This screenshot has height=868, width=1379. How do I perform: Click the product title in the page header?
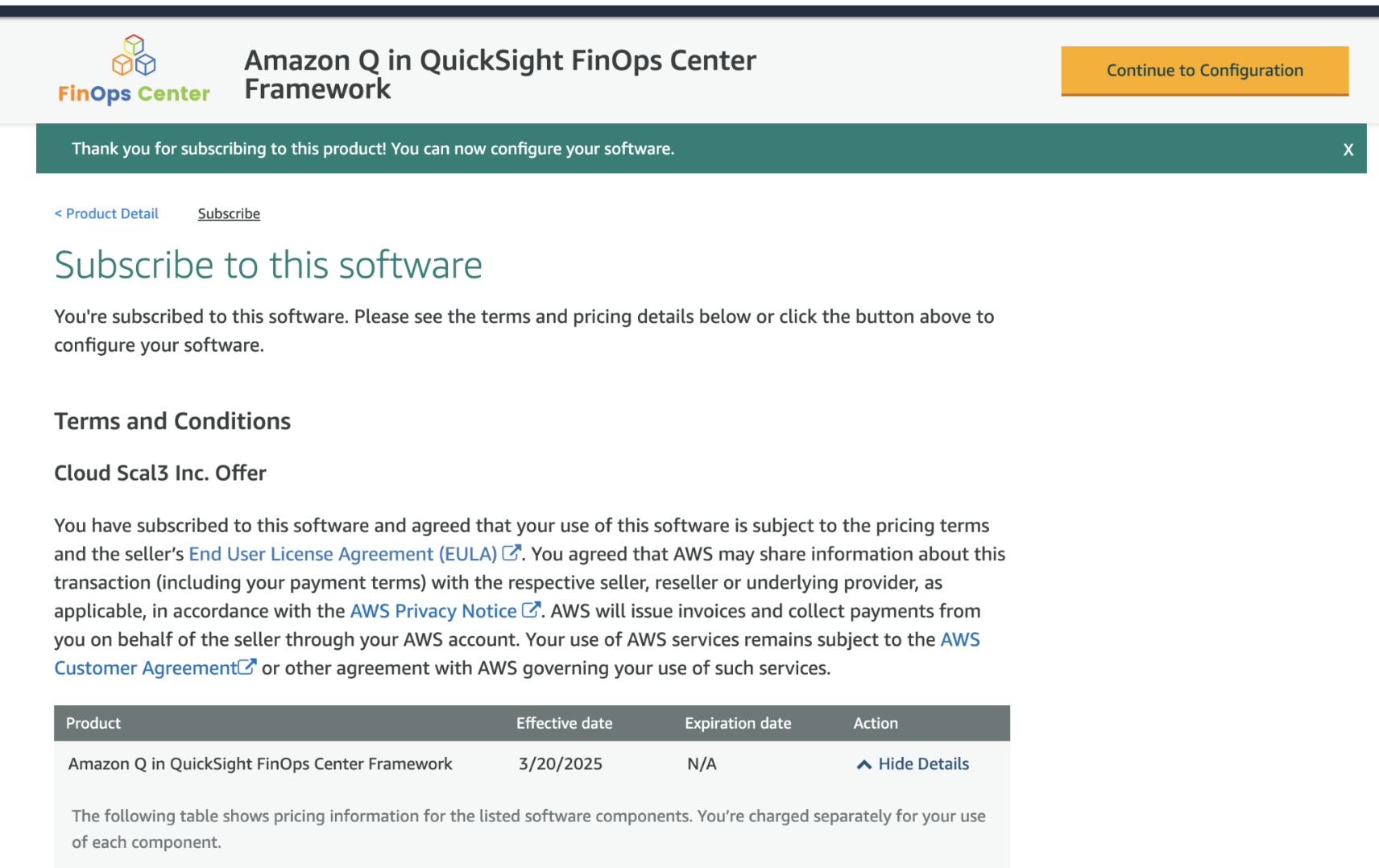point(499,74)
